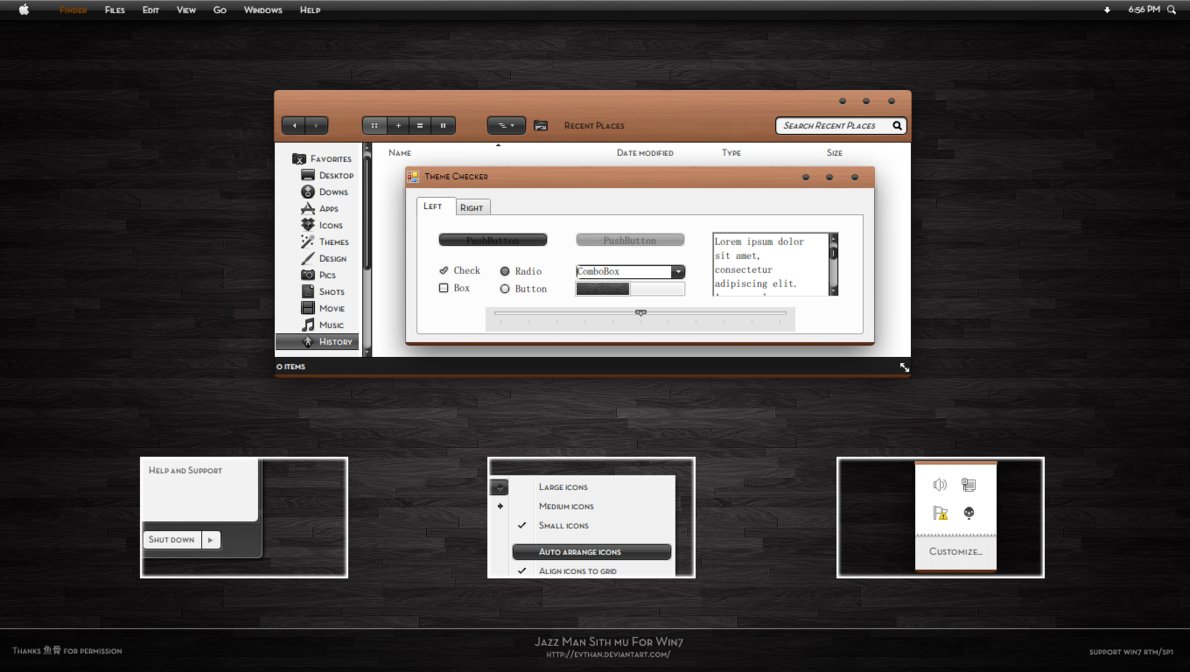Click the Apple logo in menu bar
This screenshot has height=672, width=1190.
pyautogui.click(x=24, y=10)
